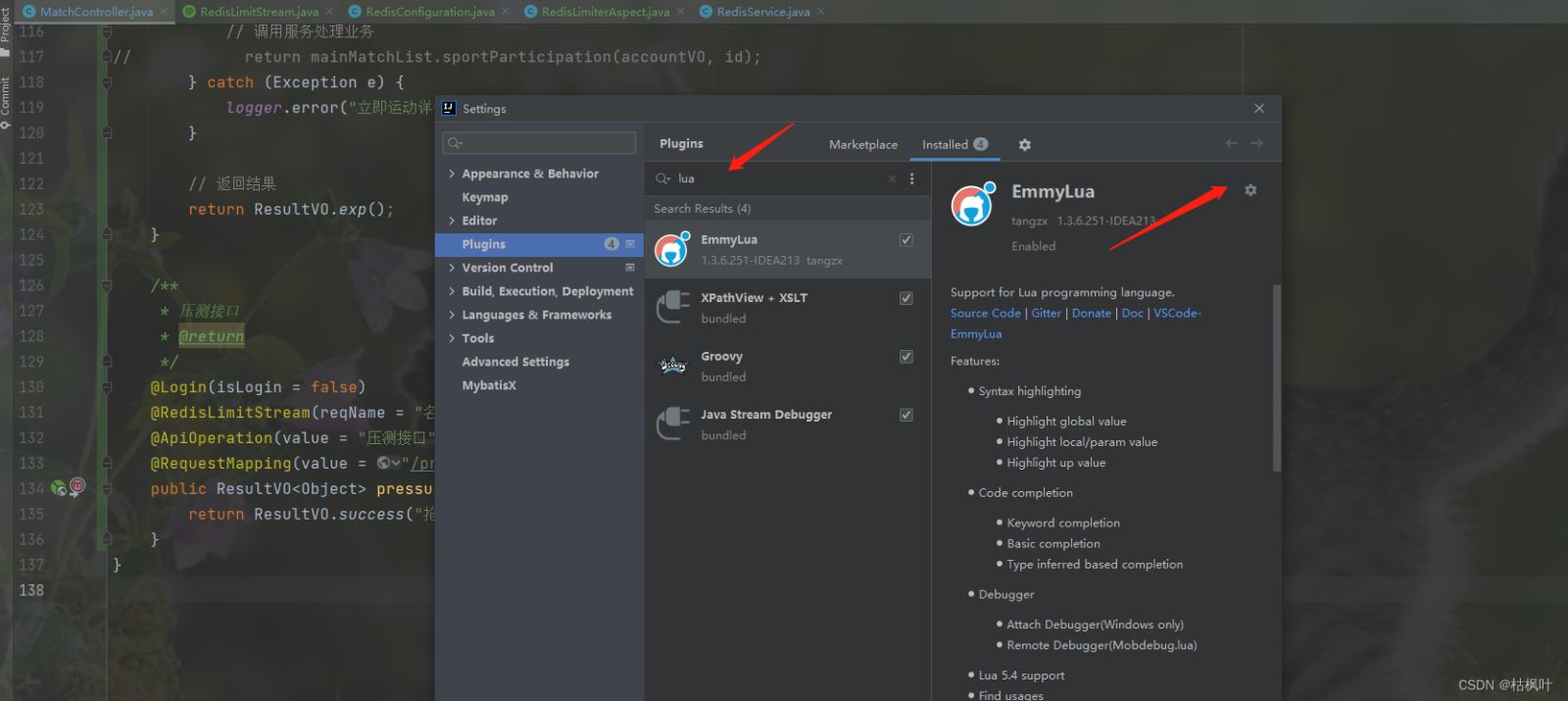Click project-level settings icon beside Version Control
The height and width of the screenshot is (701, 1568).
point(630,267)
